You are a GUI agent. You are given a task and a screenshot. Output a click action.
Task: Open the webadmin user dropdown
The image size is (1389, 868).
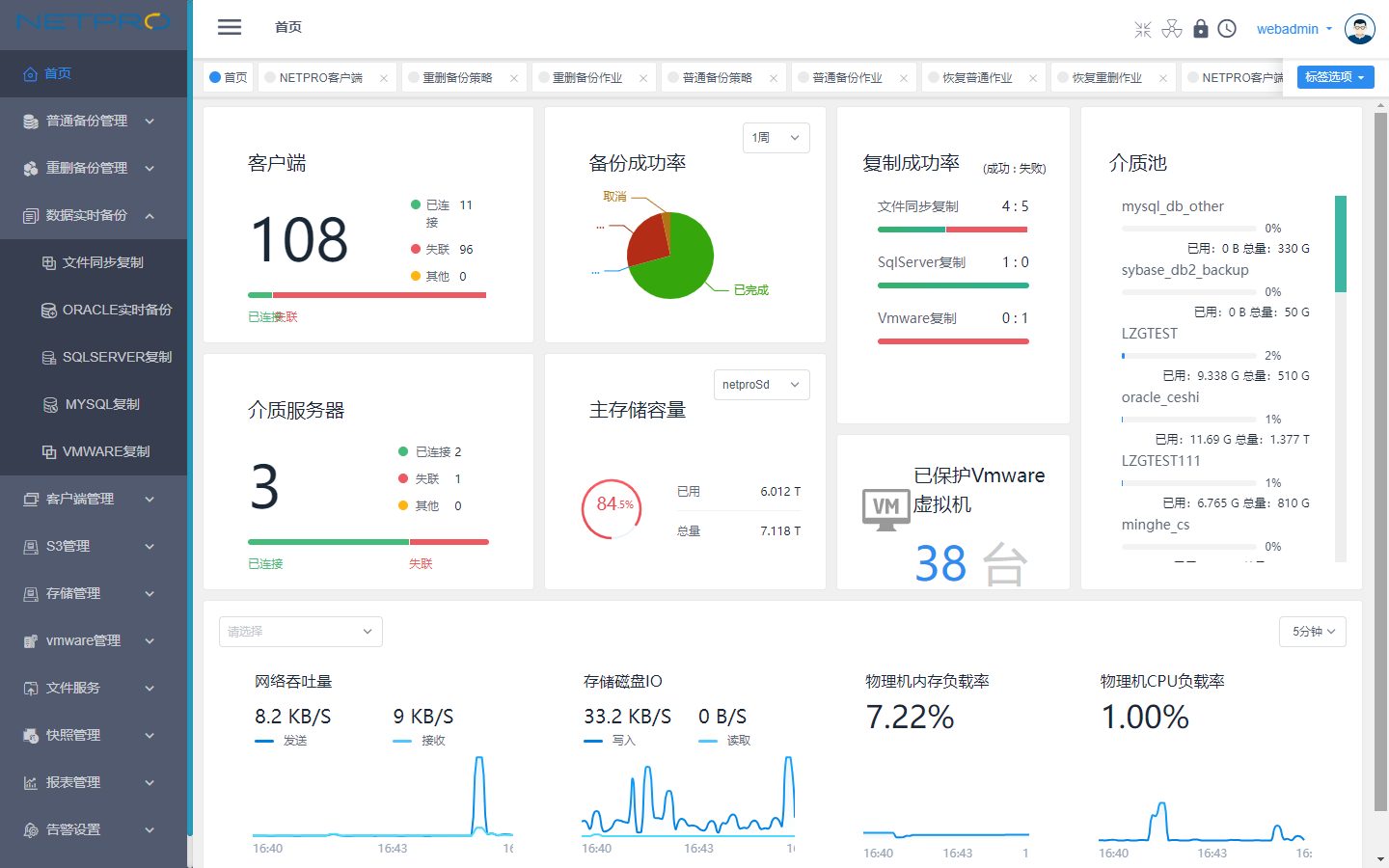point(1294,29)
